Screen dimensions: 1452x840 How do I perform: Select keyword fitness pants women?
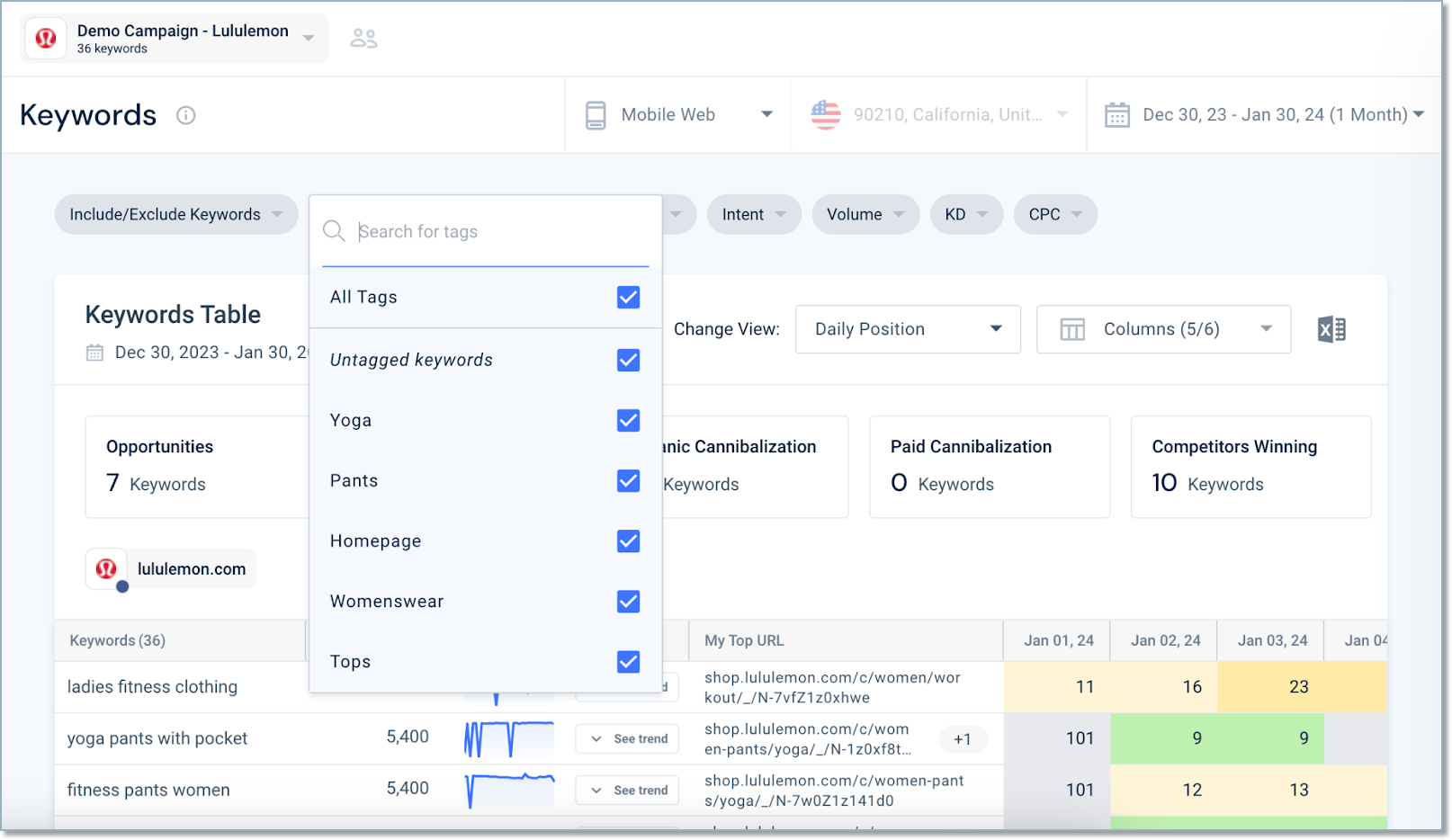click(x=148, y=790)
